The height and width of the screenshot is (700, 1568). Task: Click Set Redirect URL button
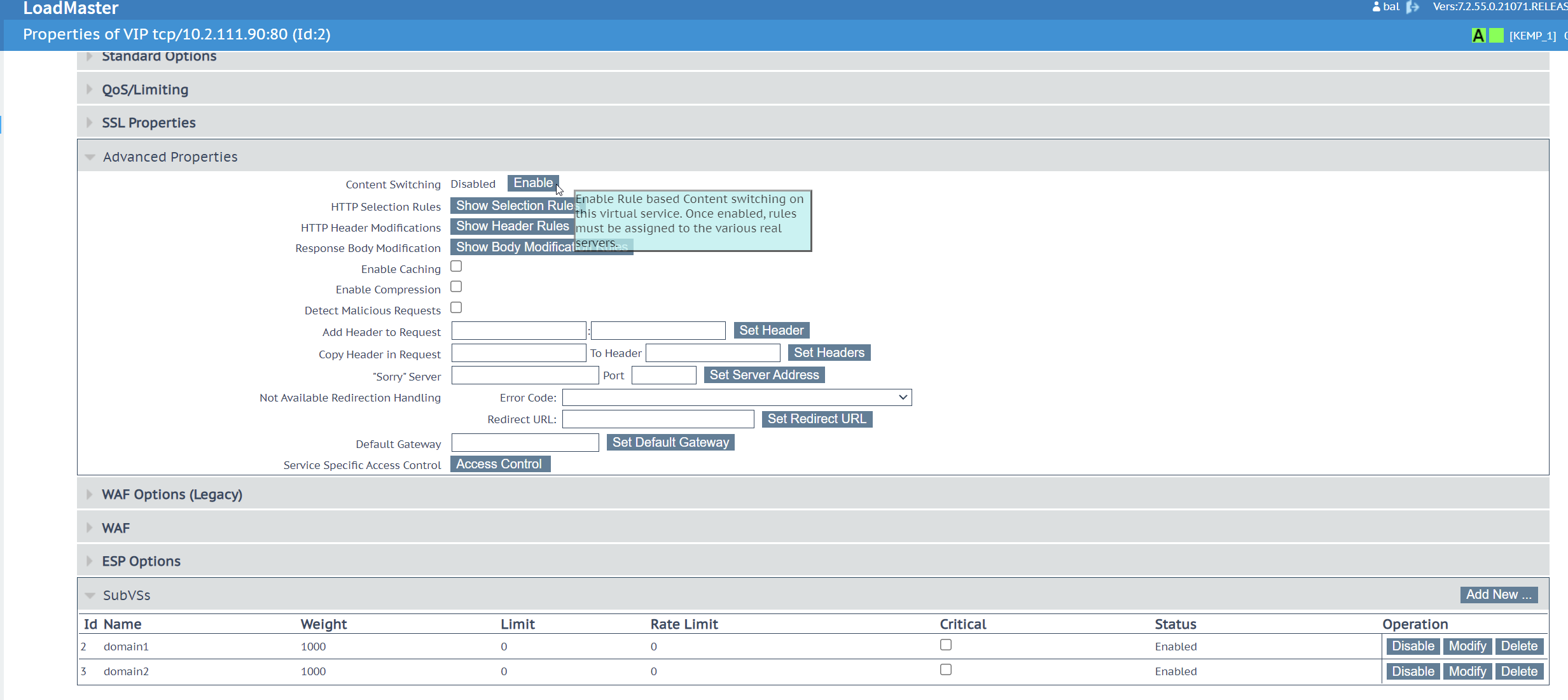point(817,419)
